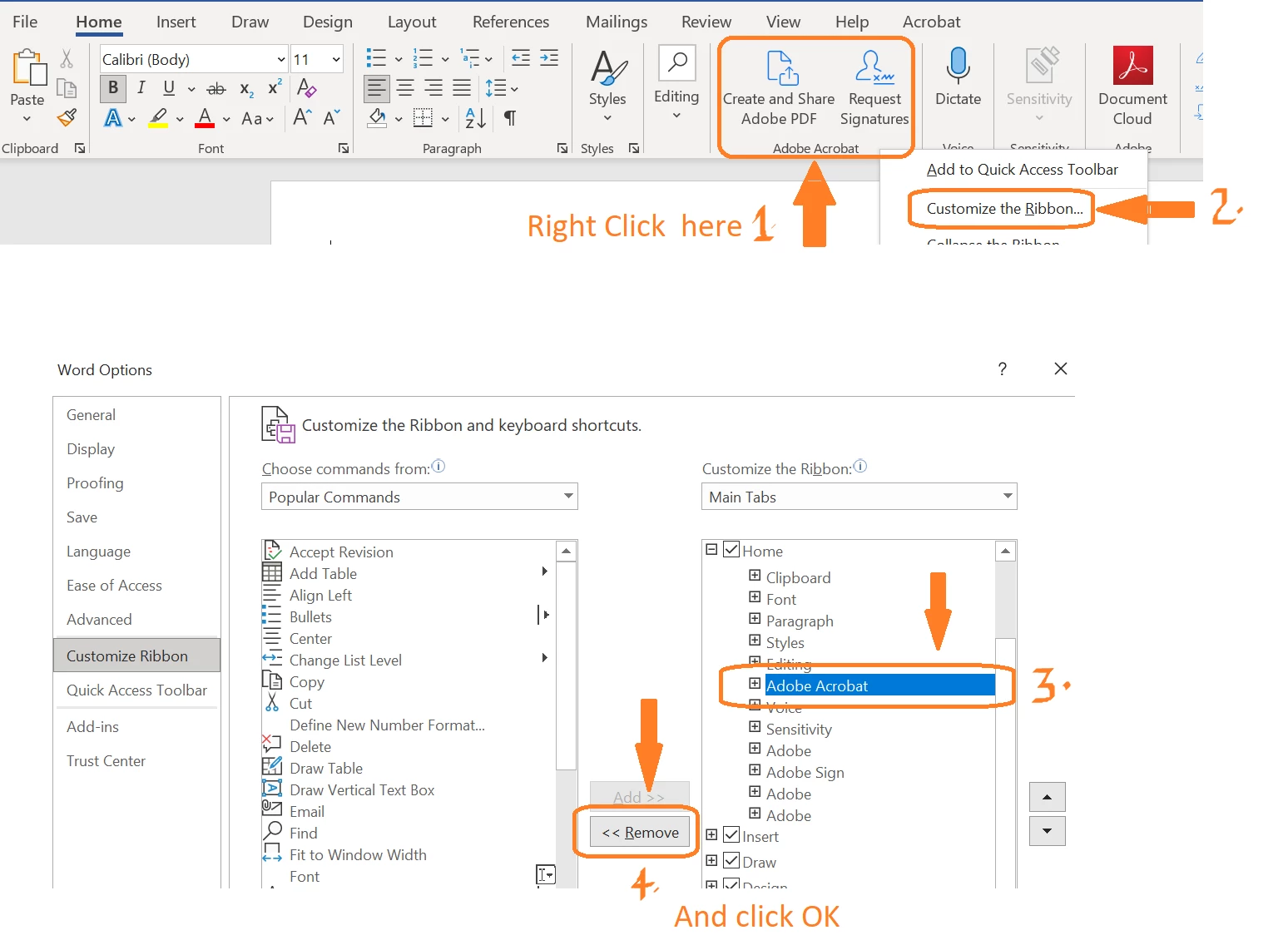This screenshot has height=945, width=1288.
Task: Apply yellow text highlight color
Action: click(158, 118)
